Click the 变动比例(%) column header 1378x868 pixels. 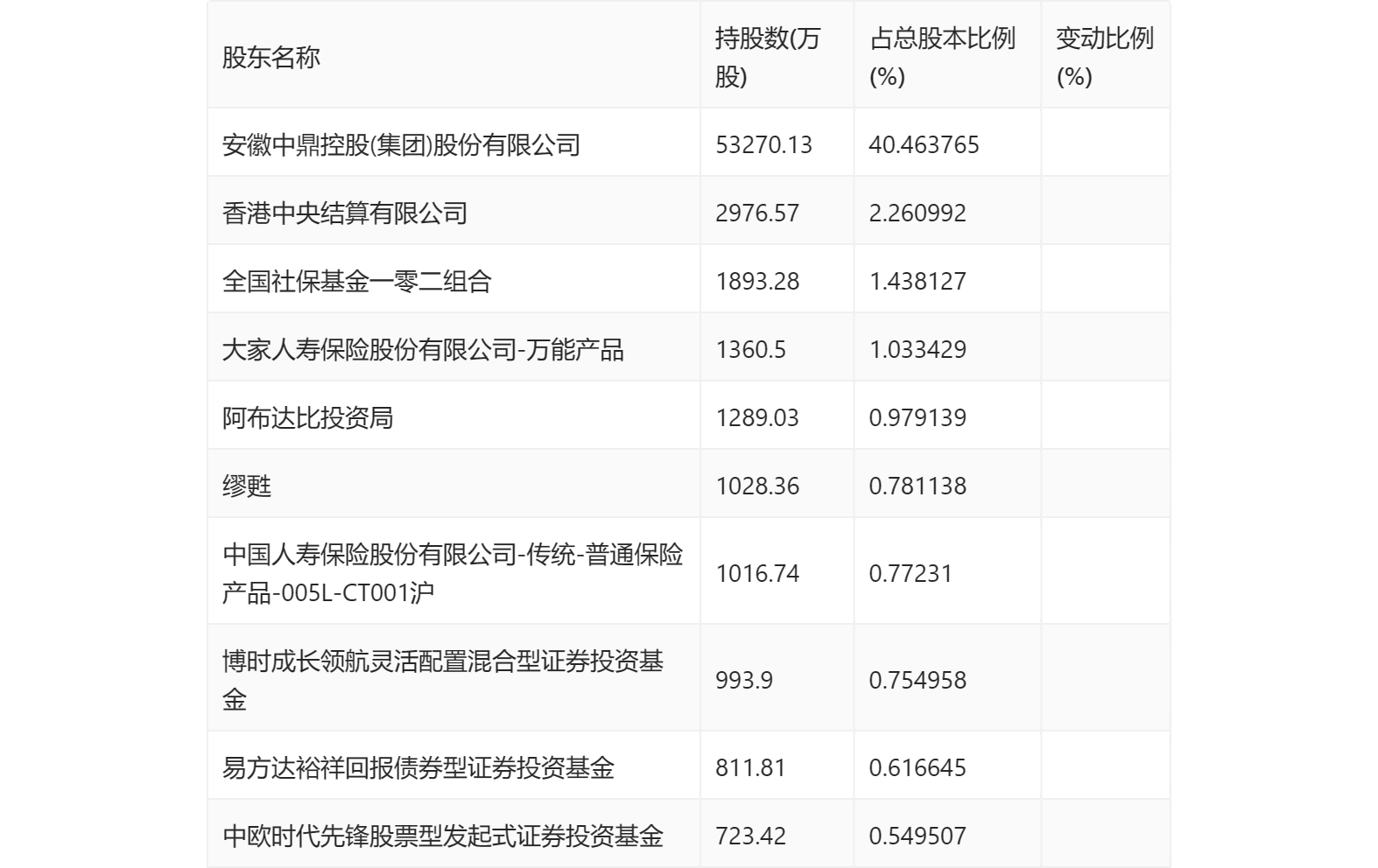[x=1105, y=58]
